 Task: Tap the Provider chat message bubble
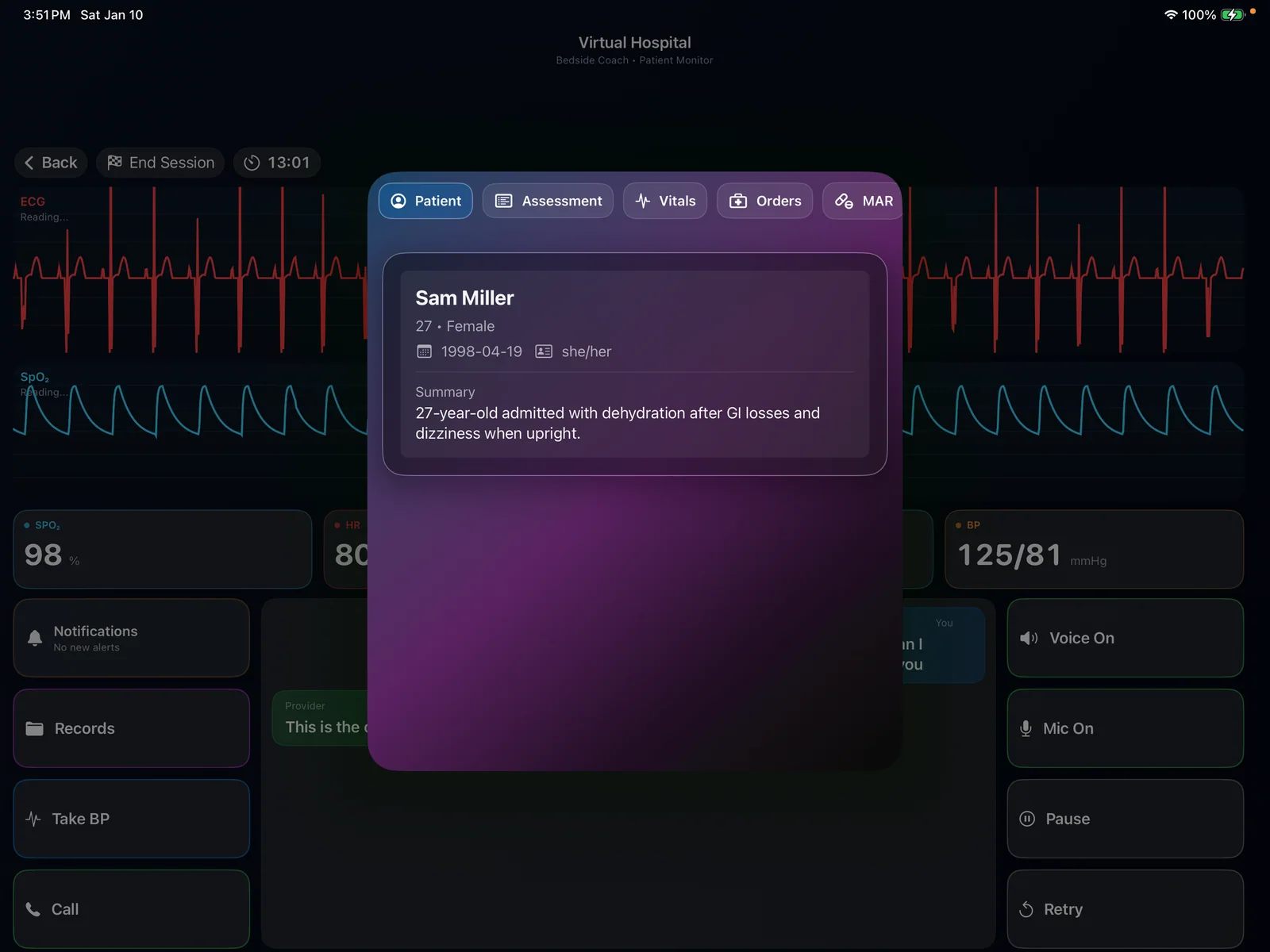320,719
